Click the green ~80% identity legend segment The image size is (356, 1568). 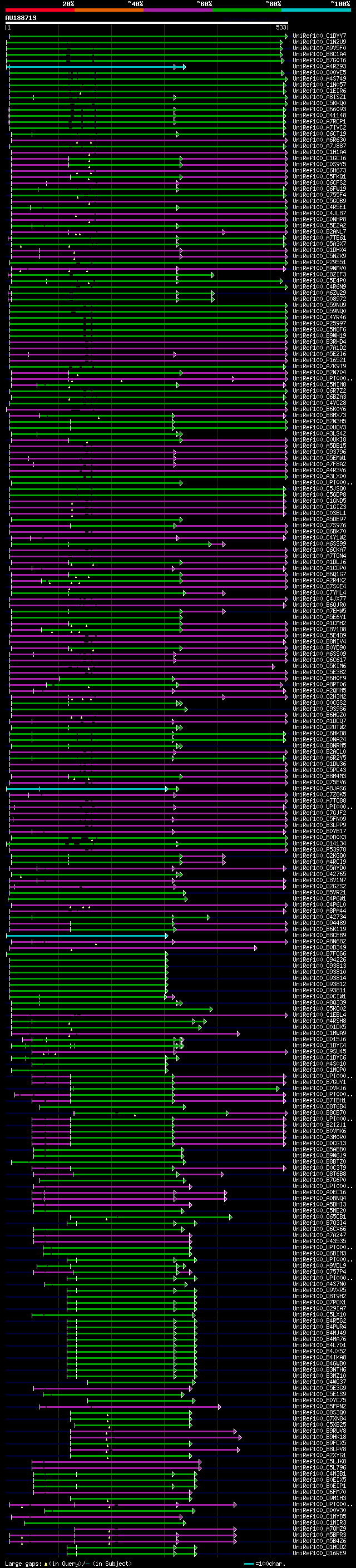coord(247,10)
